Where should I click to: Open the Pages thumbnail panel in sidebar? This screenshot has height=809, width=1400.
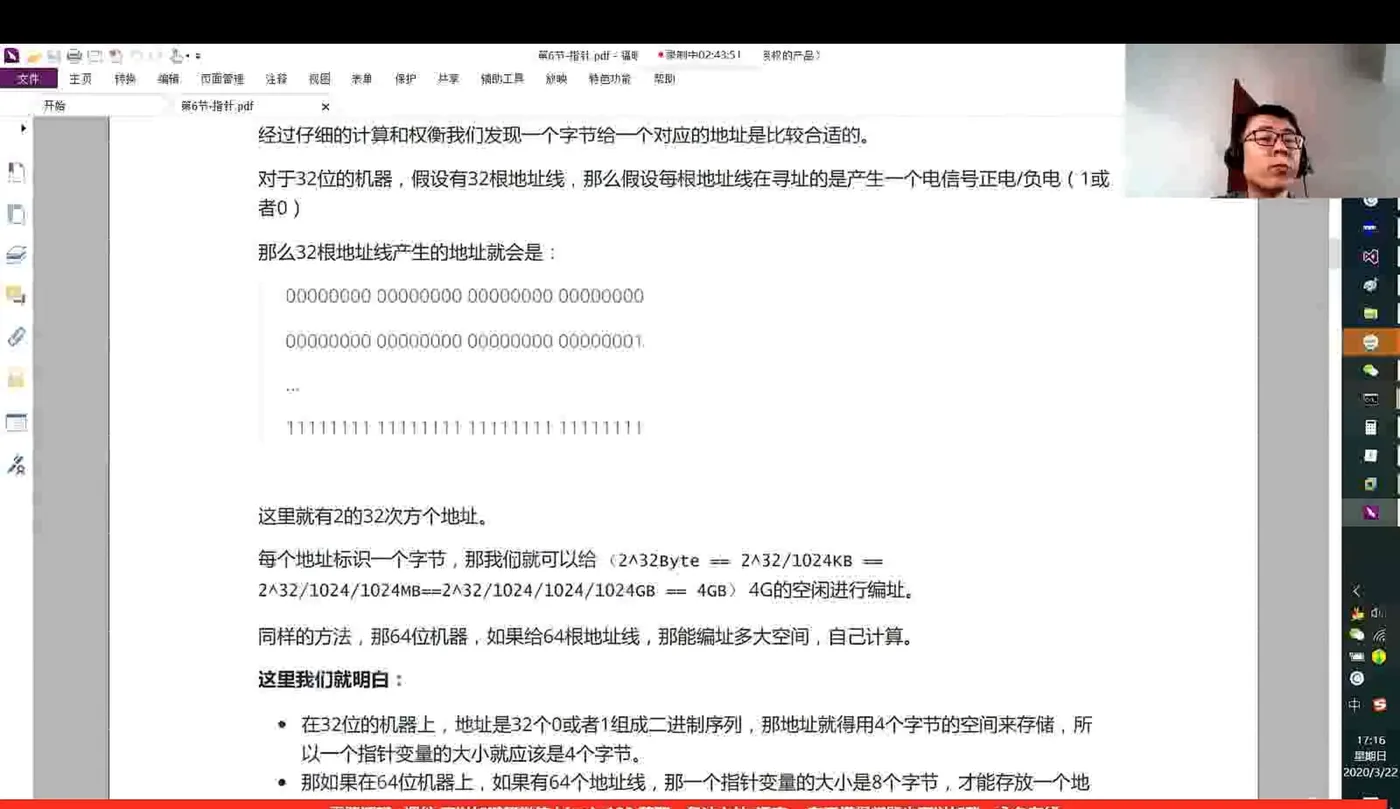(16, 214)
